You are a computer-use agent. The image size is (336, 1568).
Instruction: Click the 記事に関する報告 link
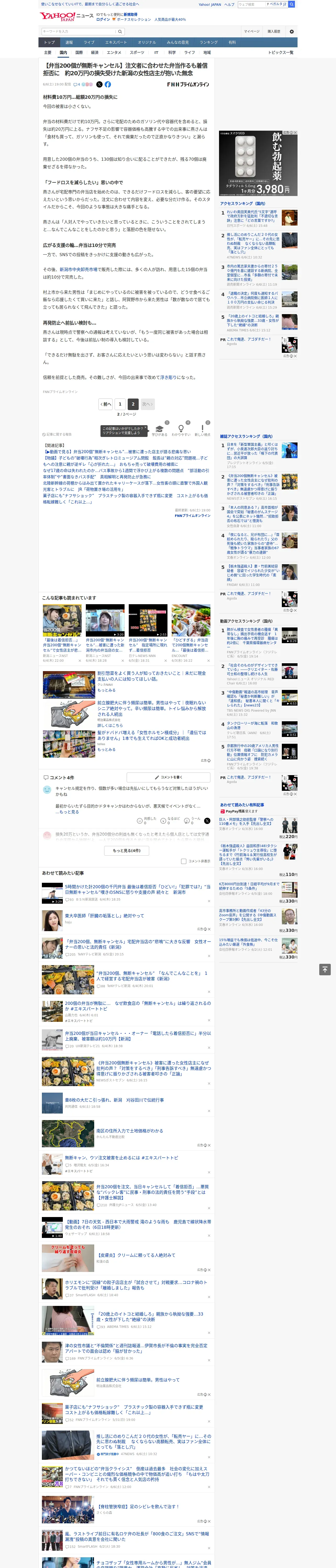point(57,435)
